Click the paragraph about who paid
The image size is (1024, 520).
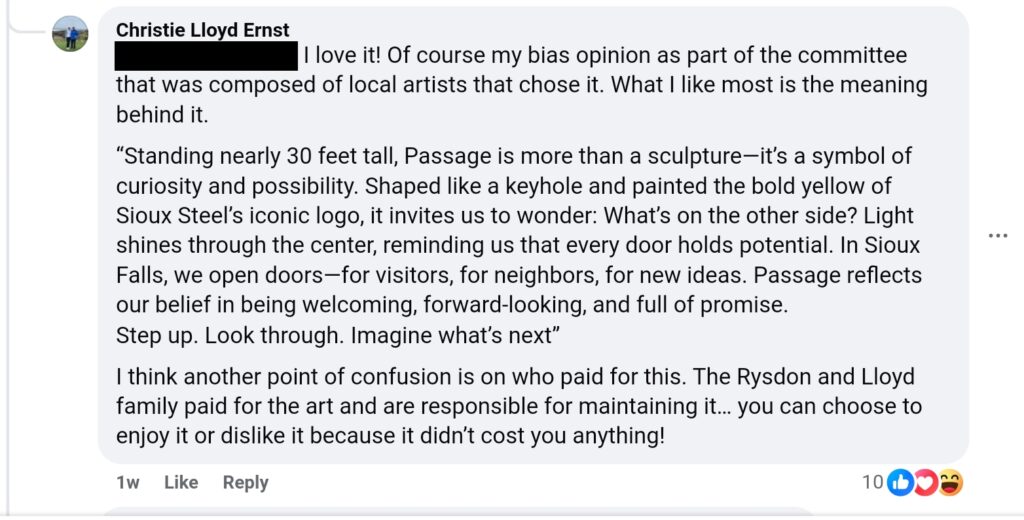(519, 406)
